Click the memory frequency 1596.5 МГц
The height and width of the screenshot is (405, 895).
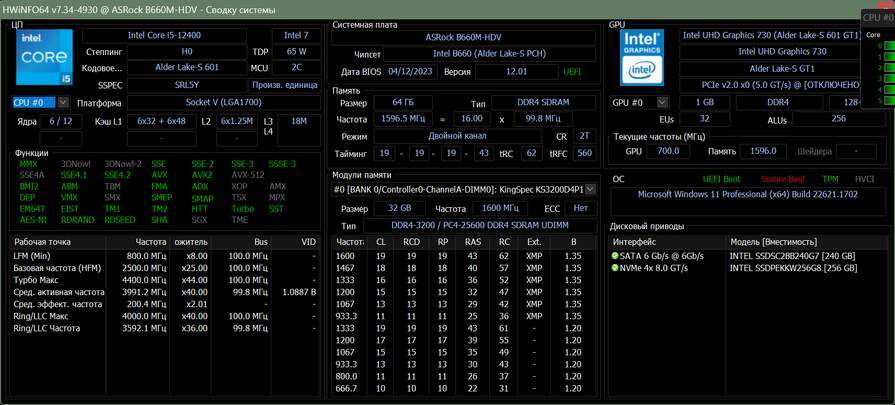pos(403,119)
